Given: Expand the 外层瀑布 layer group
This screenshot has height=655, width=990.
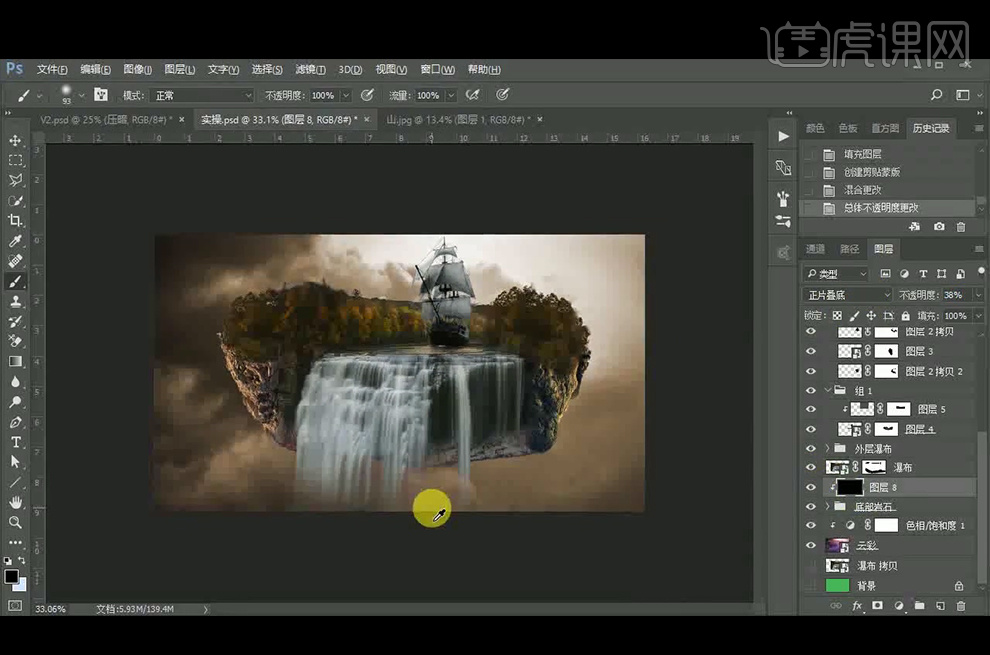Looking at the screenshot, I should pyautogui.click(x=827, y=448).
